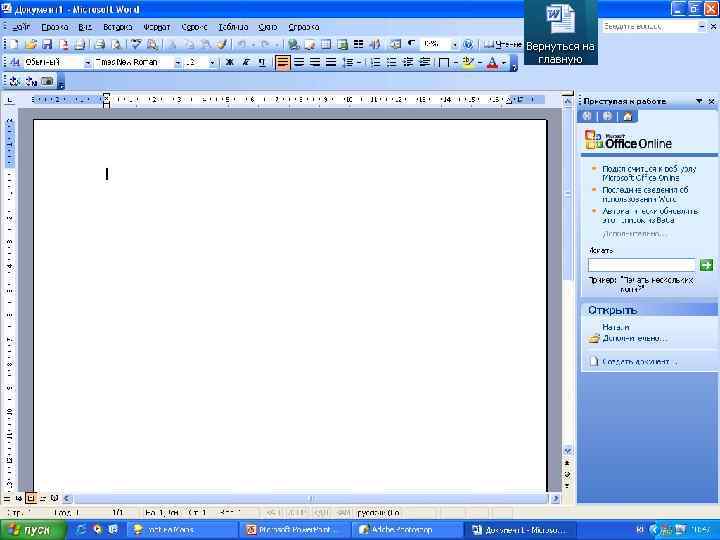Click the vertical scrollbar down arrow
The image size is (720, 540).
(568, 451)
